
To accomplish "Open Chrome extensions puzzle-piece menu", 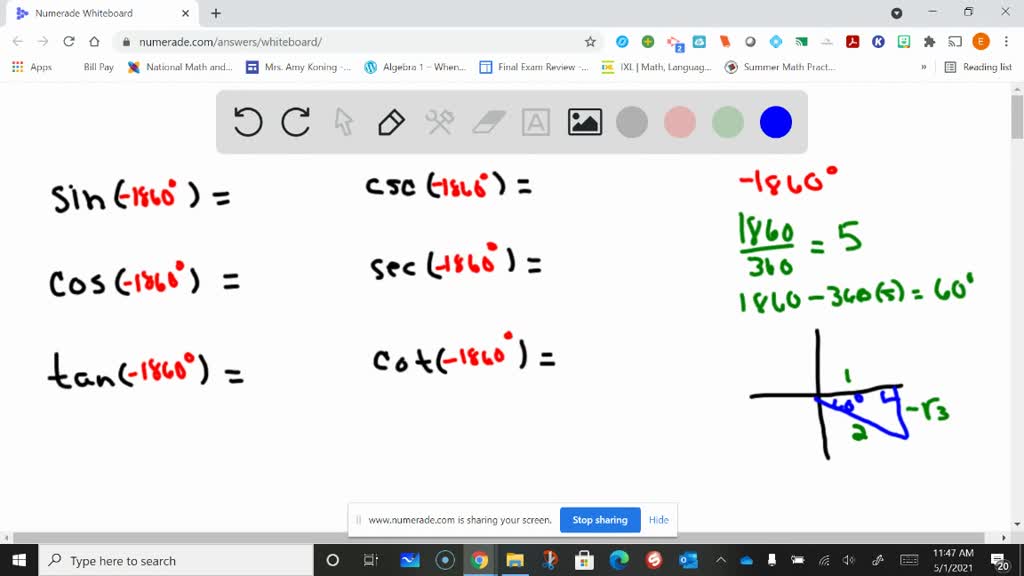I will point(932,43).
